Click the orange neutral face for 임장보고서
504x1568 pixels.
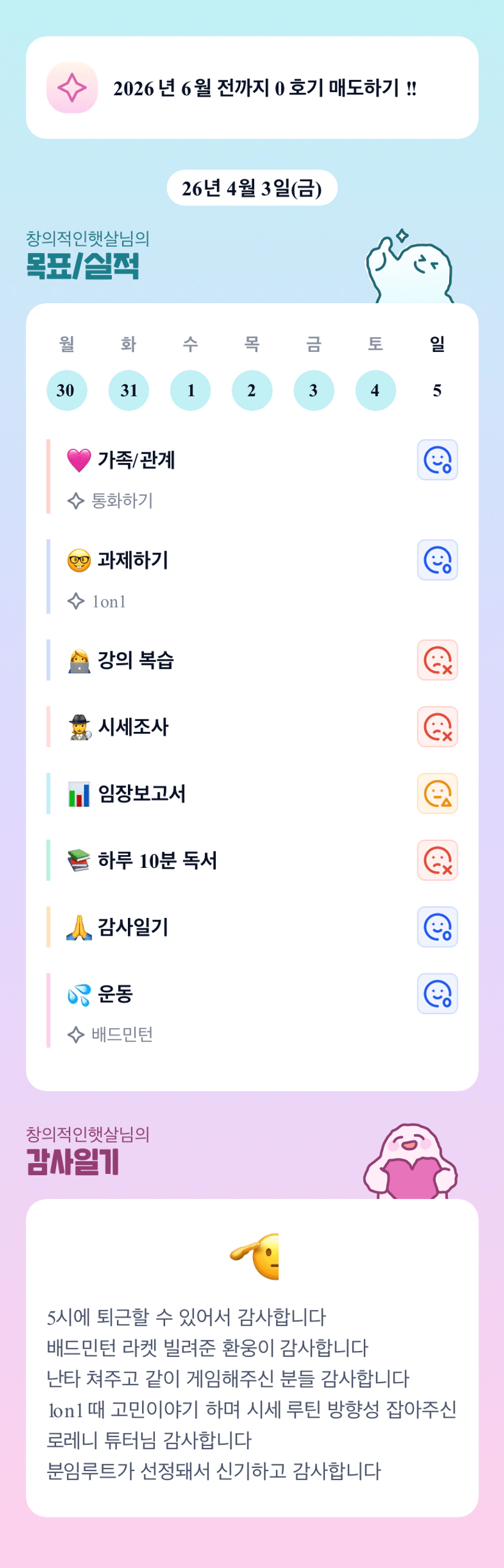pyautogui.click(x=437, y=793)
